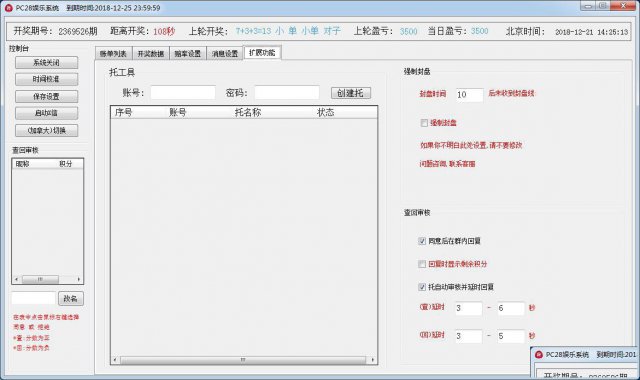Enable the 回复时显示剩余积分 checkbox
The width and height of the screenshot is (640, 380).
pyautogui.click(x=422, y=264)
